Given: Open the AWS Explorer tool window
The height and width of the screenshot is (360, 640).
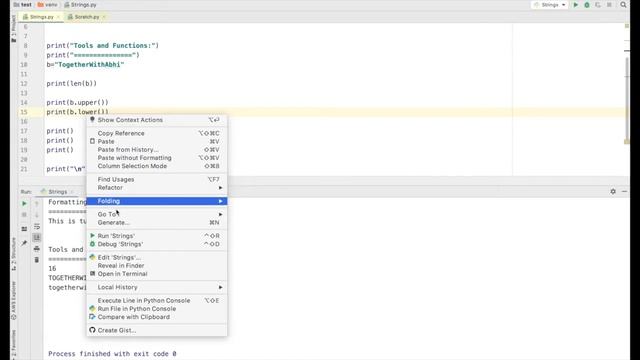Looking at the screenshot, I should coord(13,301).
